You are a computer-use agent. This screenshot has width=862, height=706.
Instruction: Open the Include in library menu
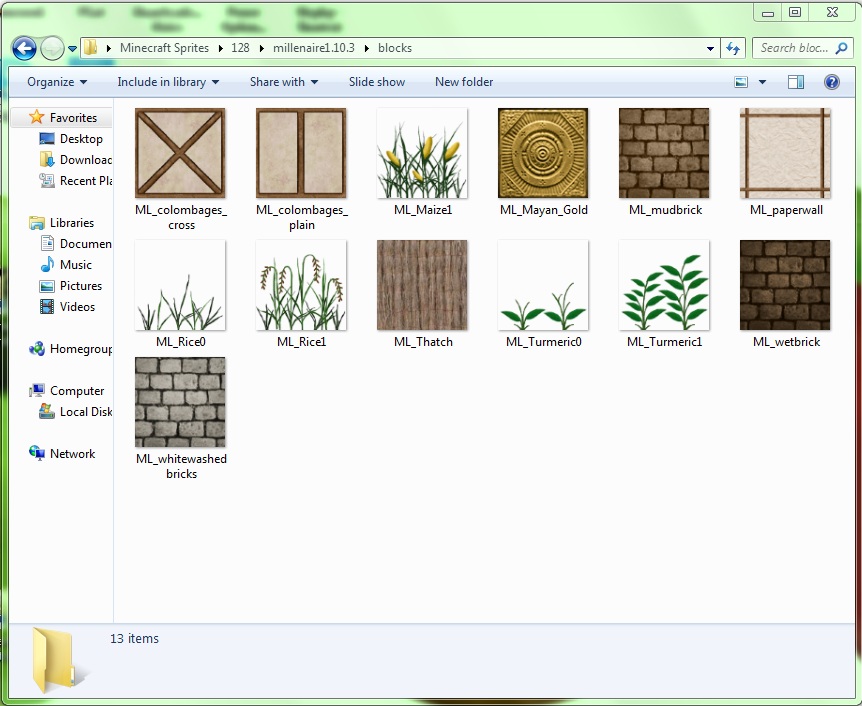[x=167, y=82]
